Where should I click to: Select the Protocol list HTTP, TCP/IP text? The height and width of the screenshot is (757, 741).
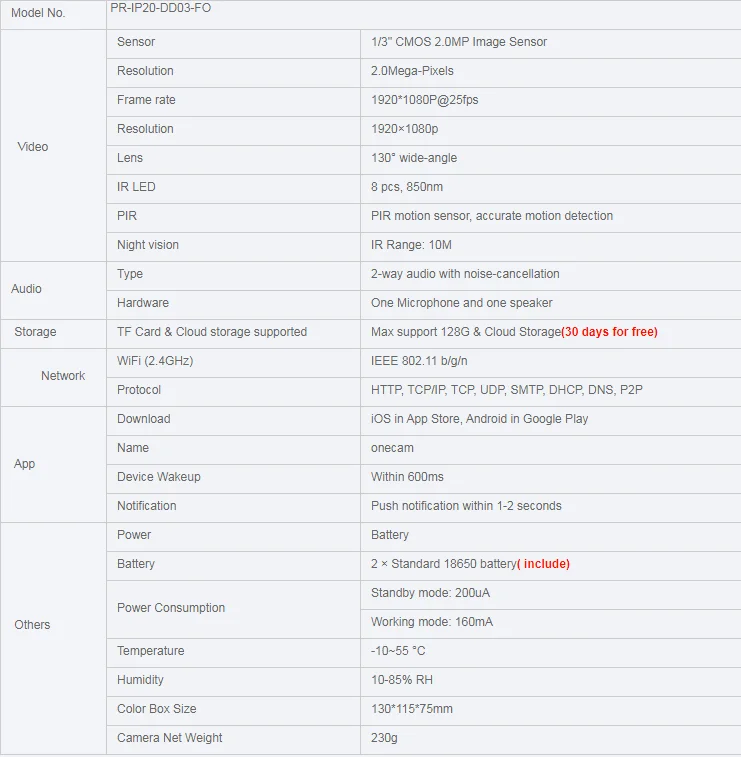(506, 390)
